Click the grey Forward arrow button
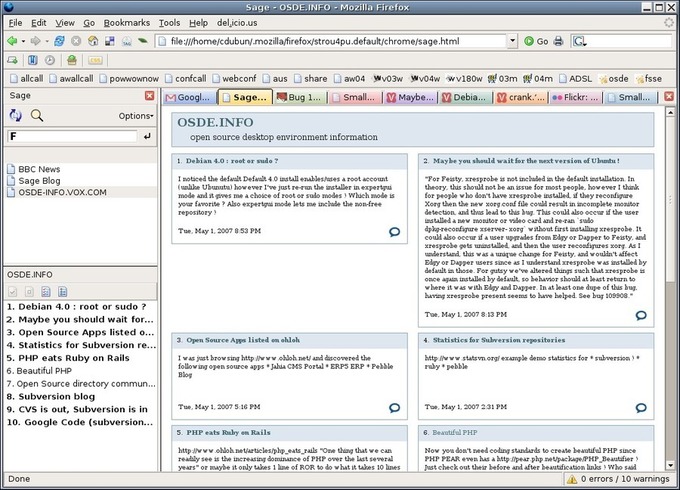Viewport: 680px width, 490px height. pyautogui.click(x=36, y=41)
